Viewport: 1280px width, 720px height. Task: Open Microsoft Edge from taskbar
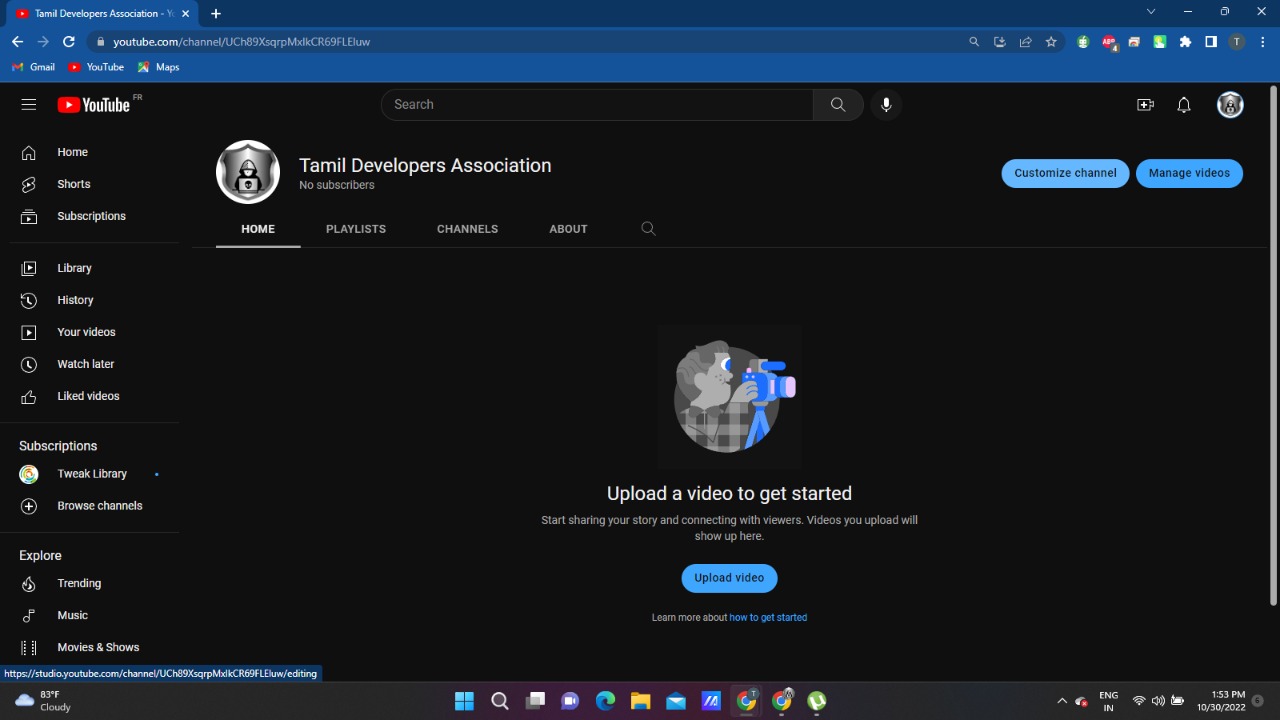(x=606, y=701)
